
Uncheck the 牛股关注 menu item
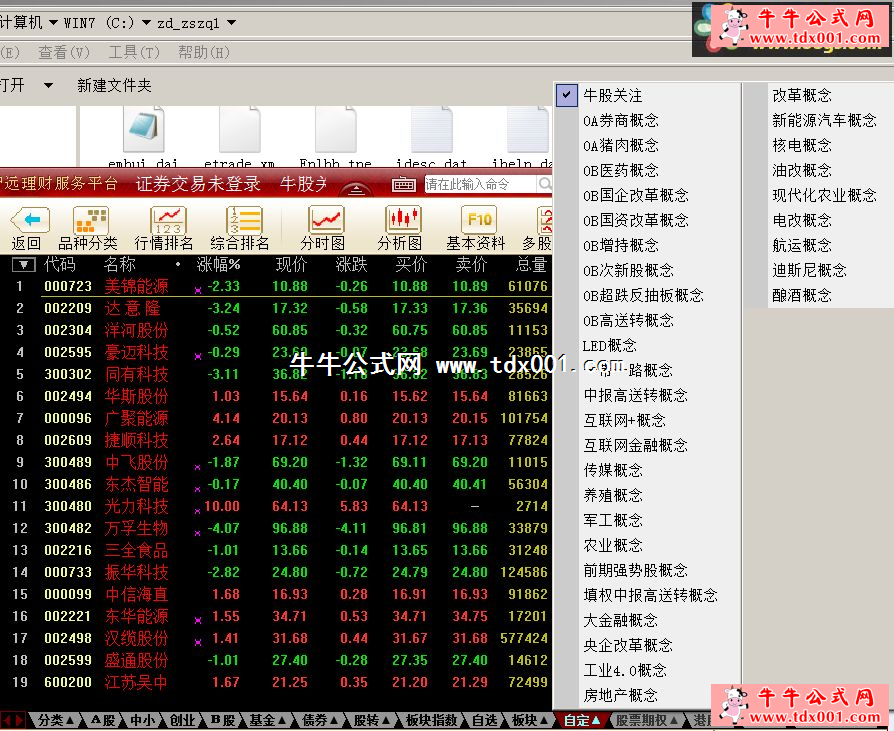(613, 96)
